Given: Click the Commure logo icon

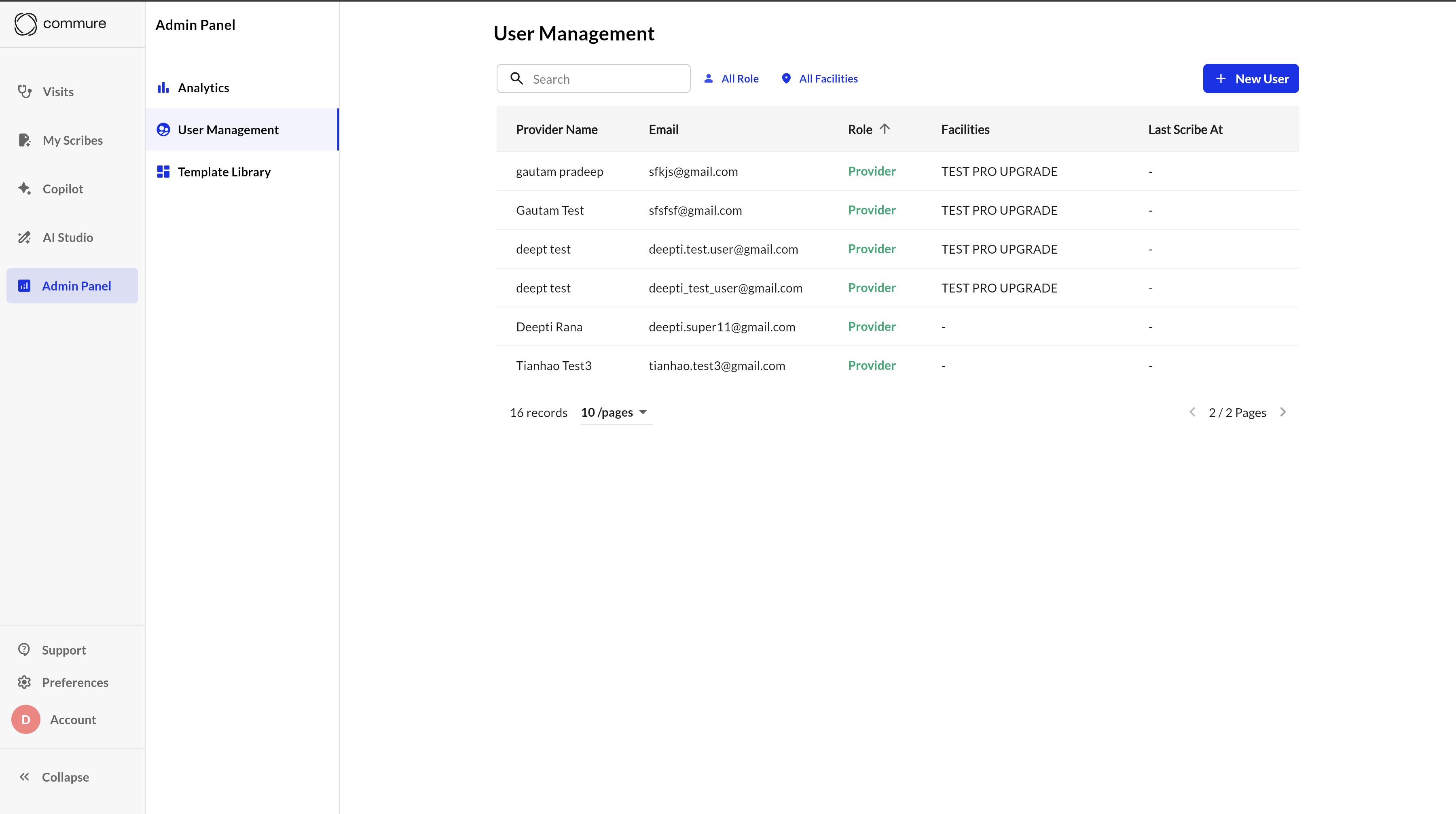Looking at the screenshot, I should pos(25,24).
